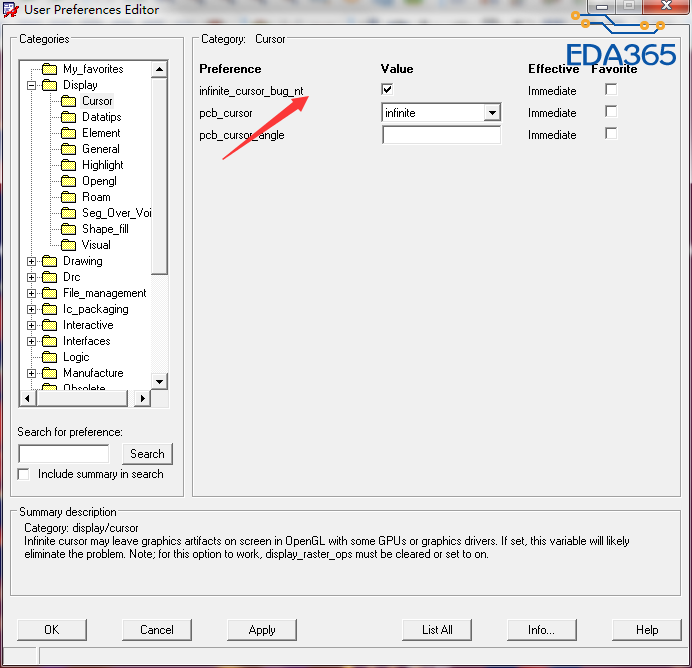Select the Cursor tree item label
Viewport: 692px width, 668px height.
pos(97,101)
